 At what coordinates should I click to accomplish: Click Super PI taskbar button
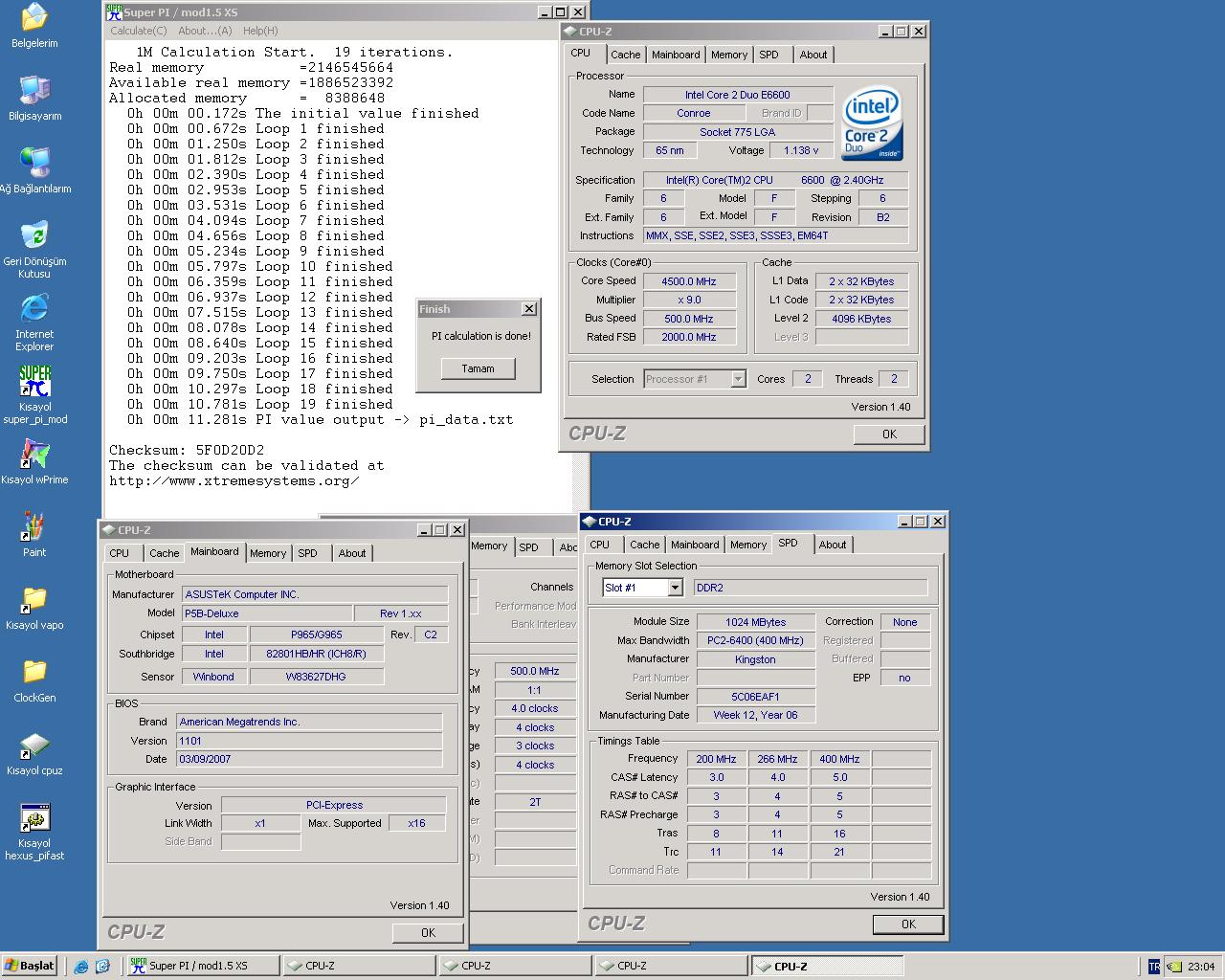204,966
